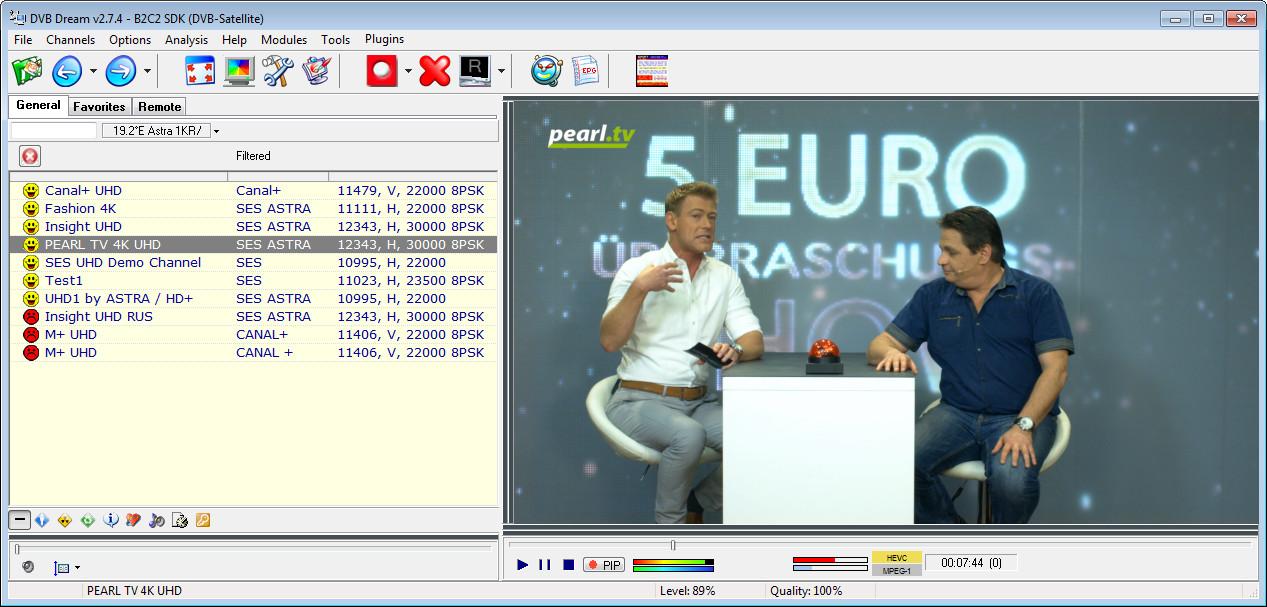Click the black R monitor icon
The height and width of the screenshot is (607, 1267).
tap(474, 71)
